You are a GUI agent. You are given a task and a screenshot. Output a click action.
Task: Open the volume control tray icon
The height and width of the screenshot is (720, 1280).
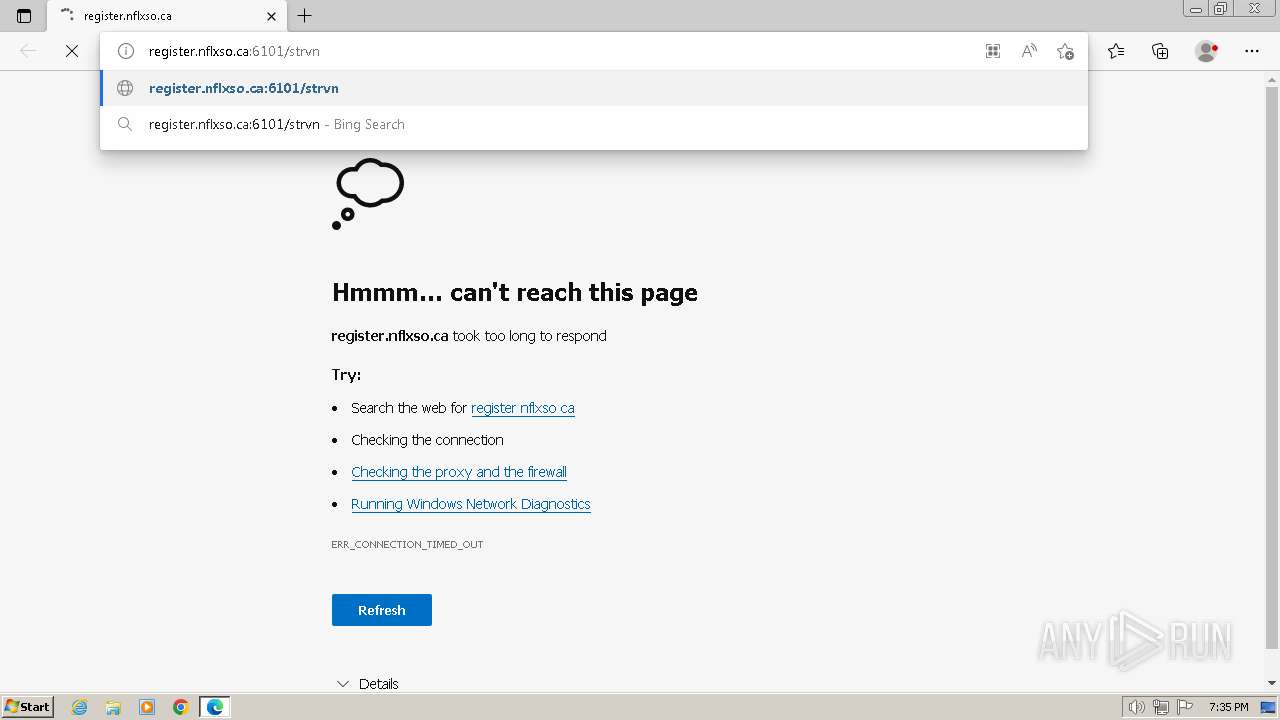(x=1137, y=707)
